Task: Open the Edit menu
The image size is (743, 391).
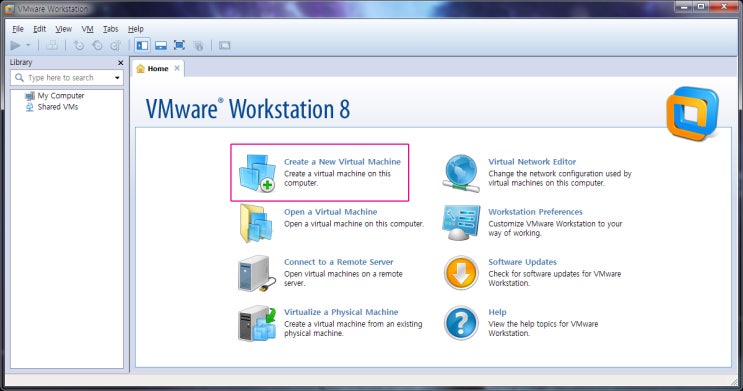Action: (39, 29)
